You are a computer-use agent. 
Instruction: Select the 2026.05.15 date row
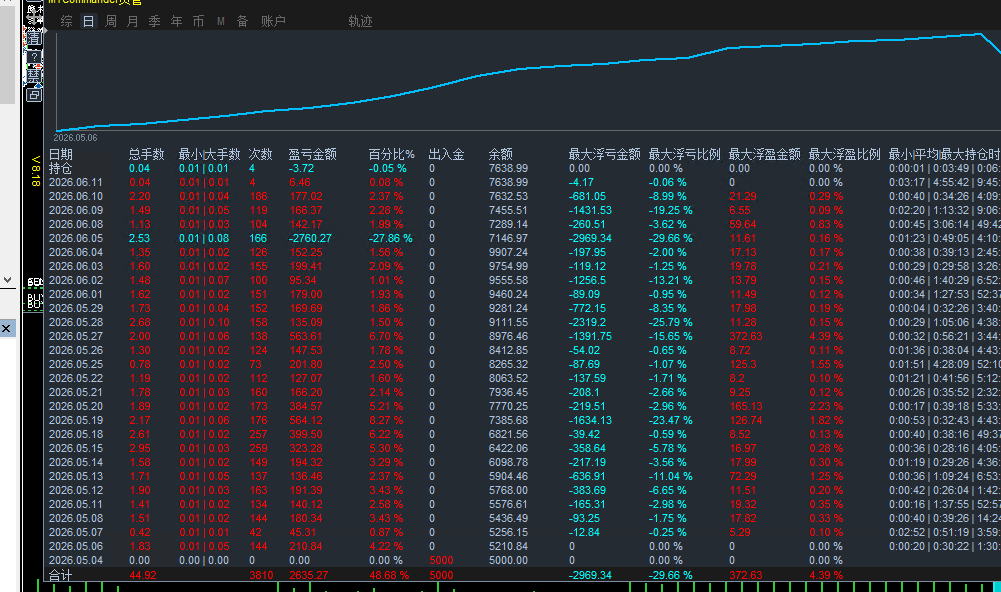(523, 448)
